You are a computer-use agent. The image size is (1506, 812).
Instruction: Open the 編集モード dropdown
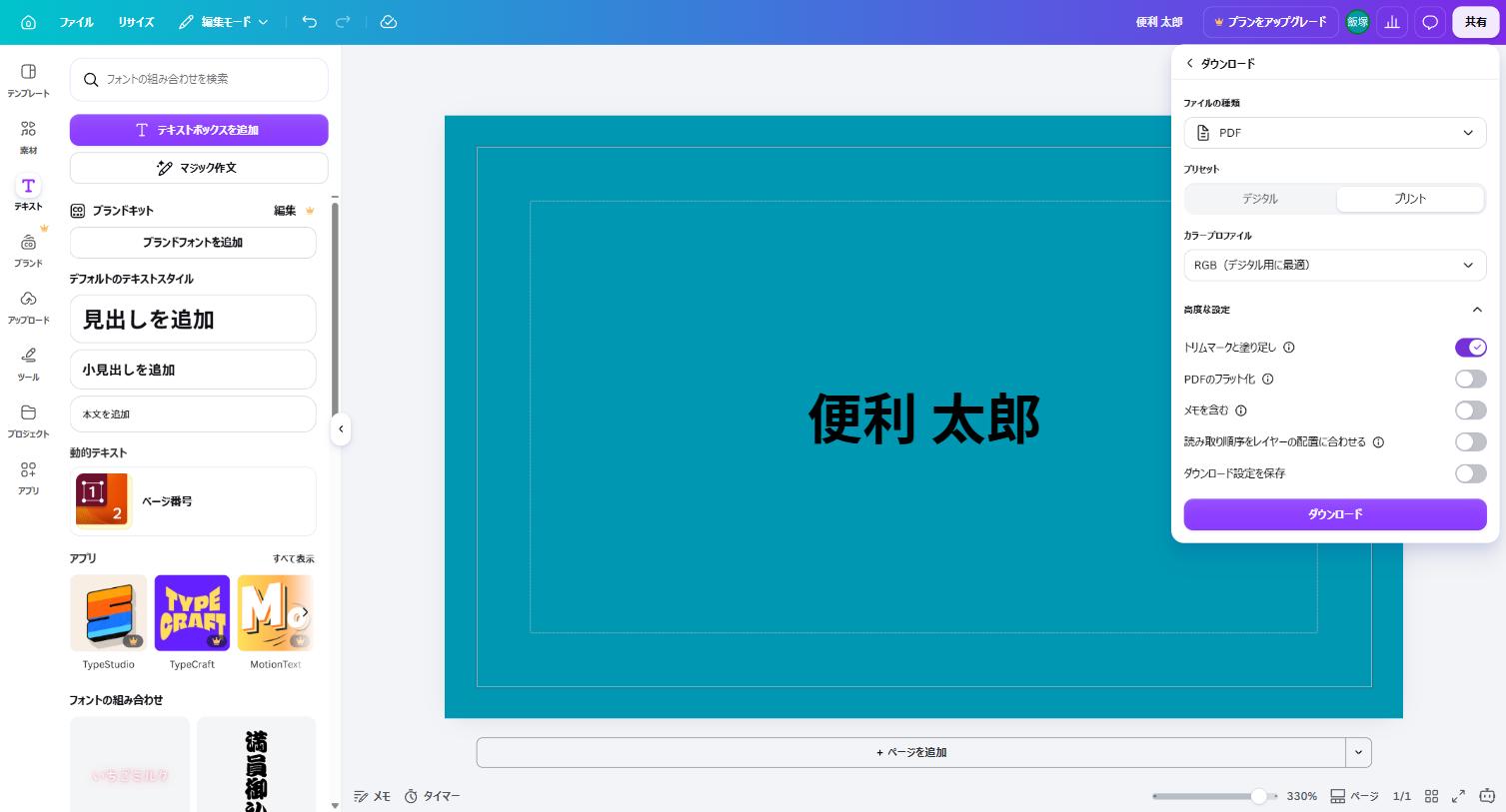click(224, 22)
